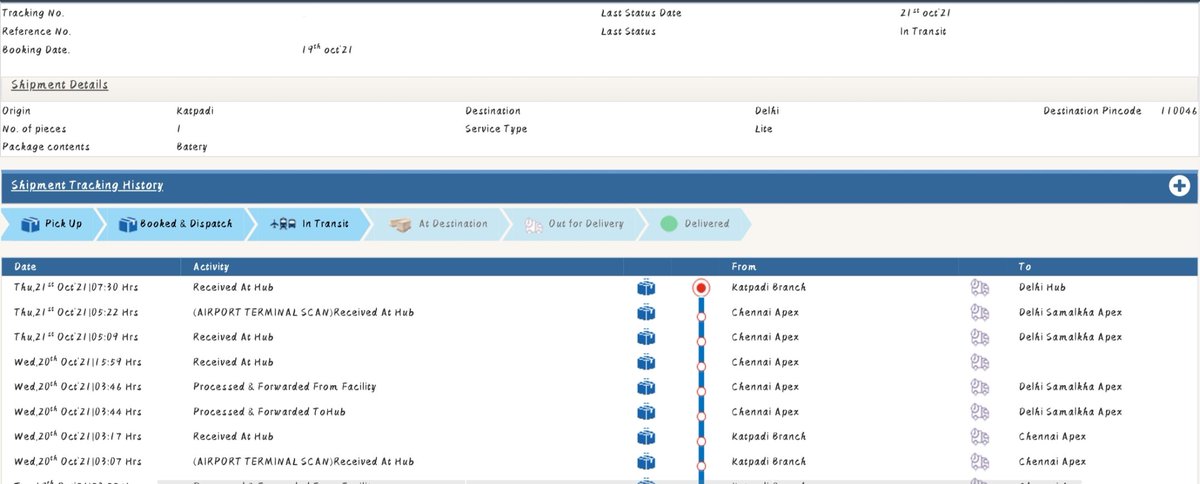Click the Katpadi origin value

tap(195, 111)
